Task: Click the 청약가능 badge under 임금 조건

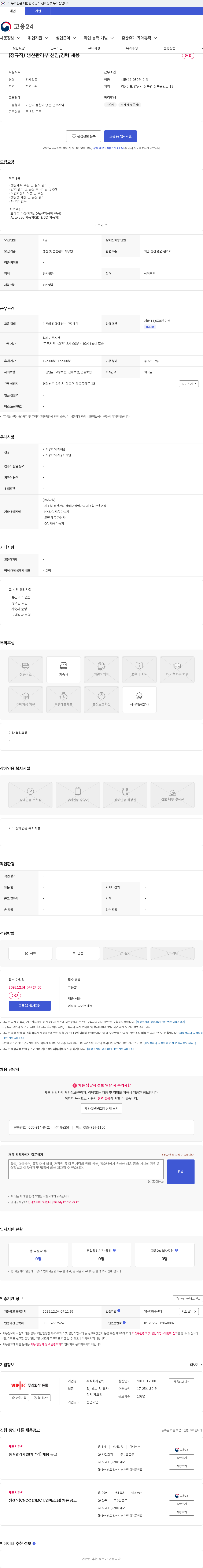Action: point(150,327)
